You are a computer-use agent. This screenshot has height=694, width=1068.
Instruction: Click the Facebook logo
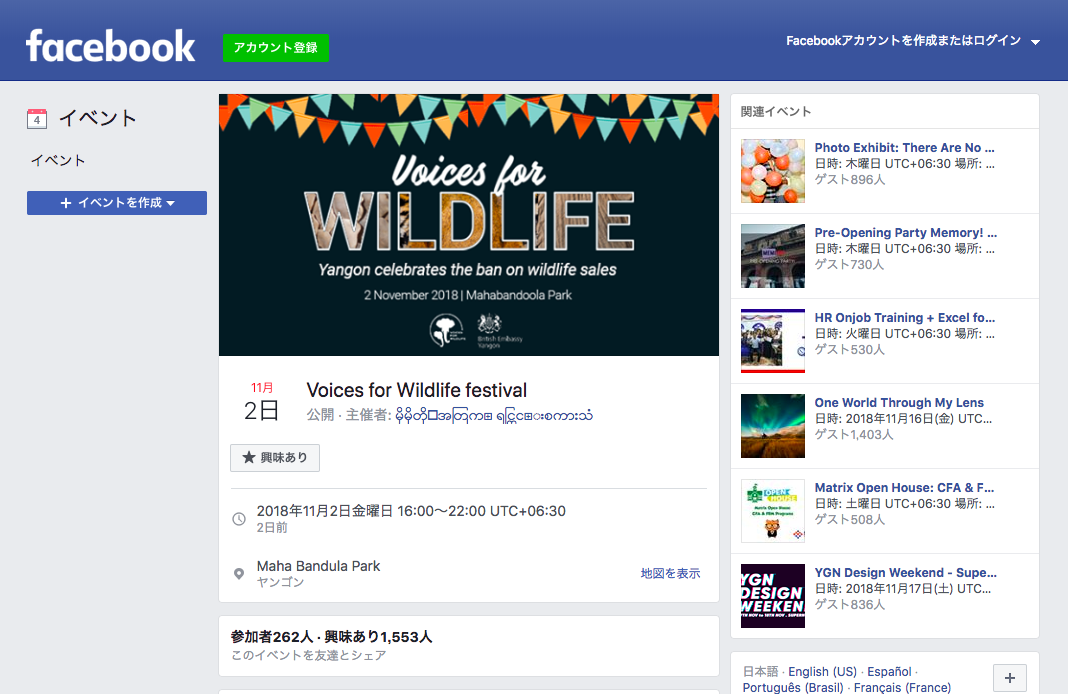pos(110,46)
